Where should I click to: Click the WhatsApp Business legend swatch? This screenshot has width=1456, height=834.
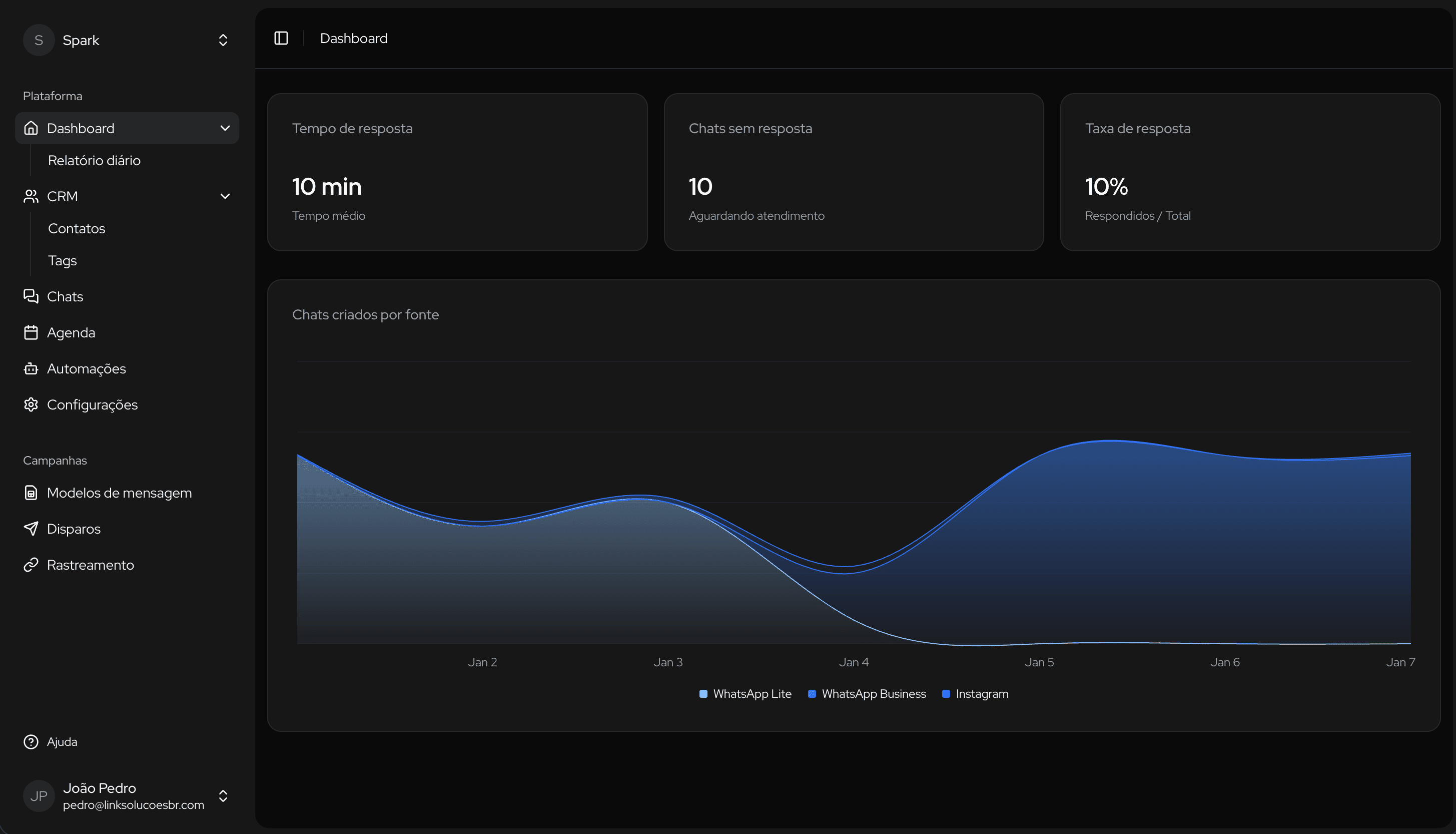[812, 694]
